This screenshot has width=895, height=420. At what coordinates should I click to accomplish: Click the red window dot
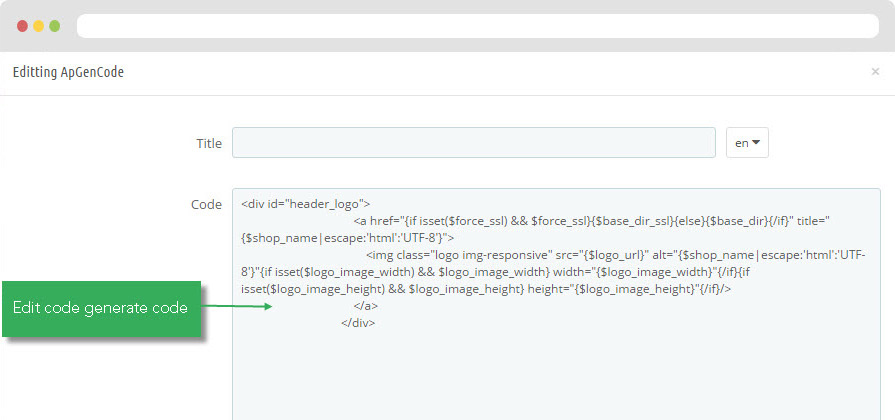(x=22, y=26)
